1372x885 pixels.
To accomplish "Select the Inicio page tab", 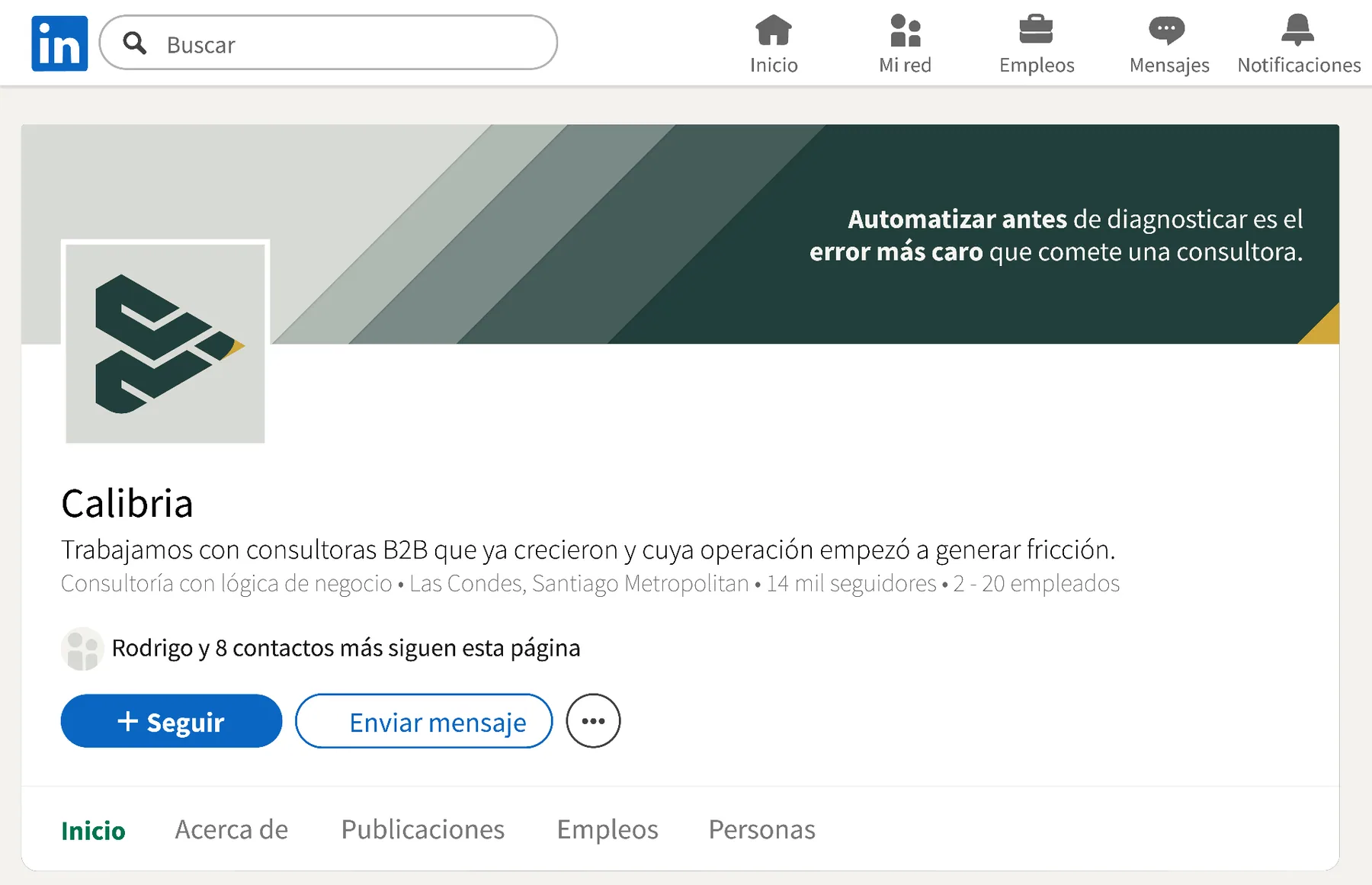I will pos(93,830).
